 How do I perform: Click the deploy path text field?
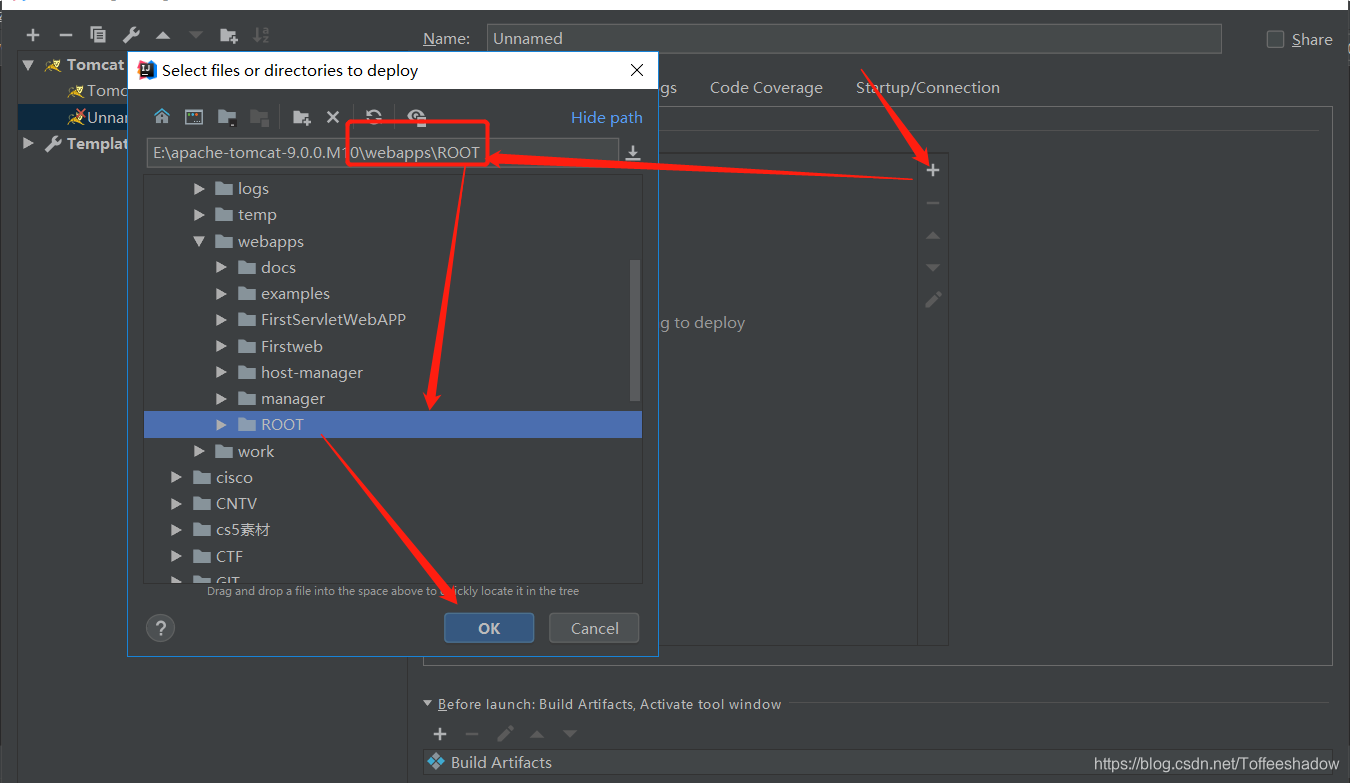[x=382, y=153]
